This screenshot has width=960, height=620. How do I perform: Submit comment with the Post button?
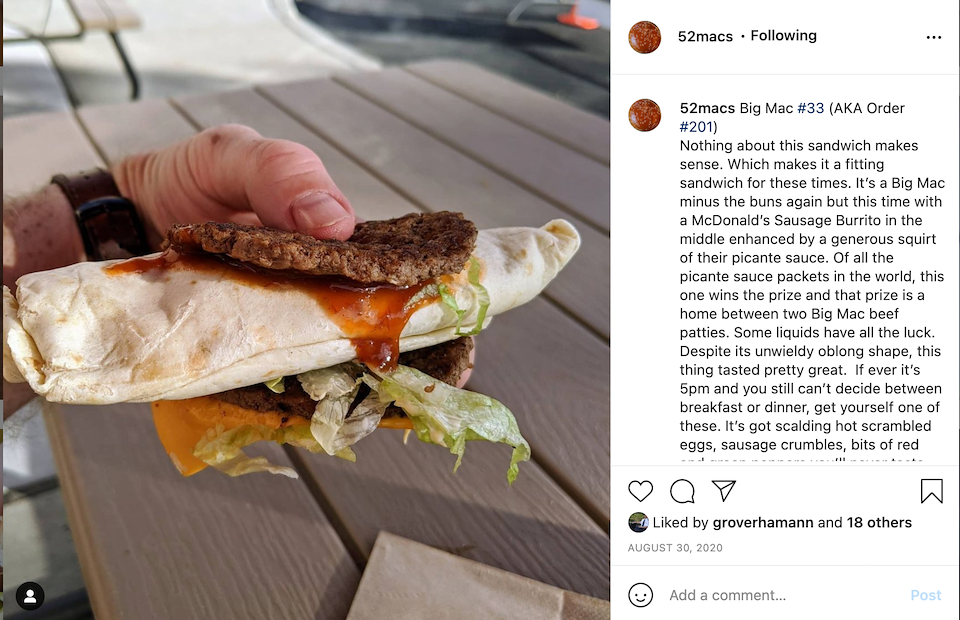coord(926,595)
